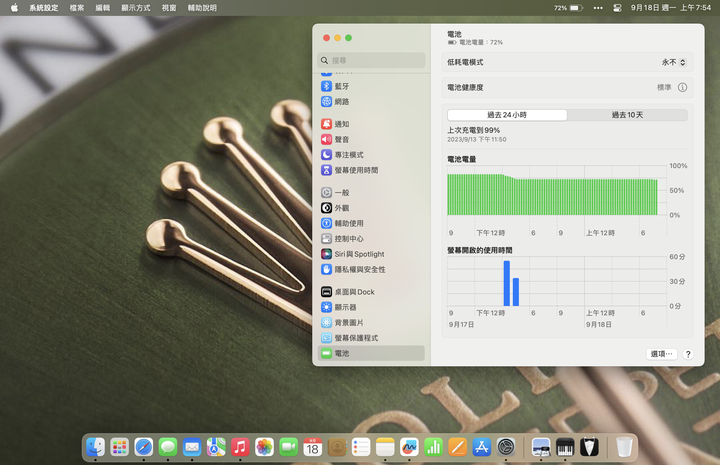
Task: Open FaceTime from the Dock
Action: pyautogui.click(x=288, y=447)
